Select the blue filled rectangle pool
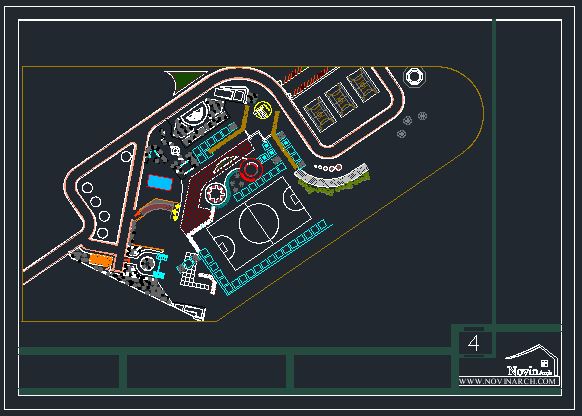 tap(160, 182)
